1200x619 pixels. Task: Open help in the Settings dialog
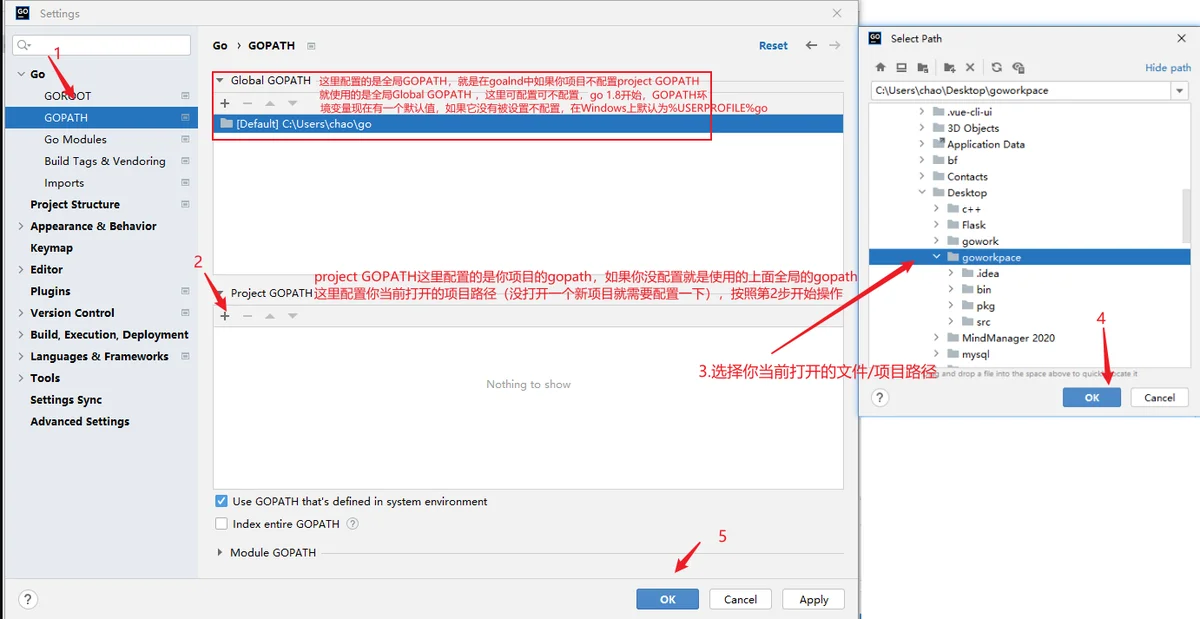coord(28,600)
